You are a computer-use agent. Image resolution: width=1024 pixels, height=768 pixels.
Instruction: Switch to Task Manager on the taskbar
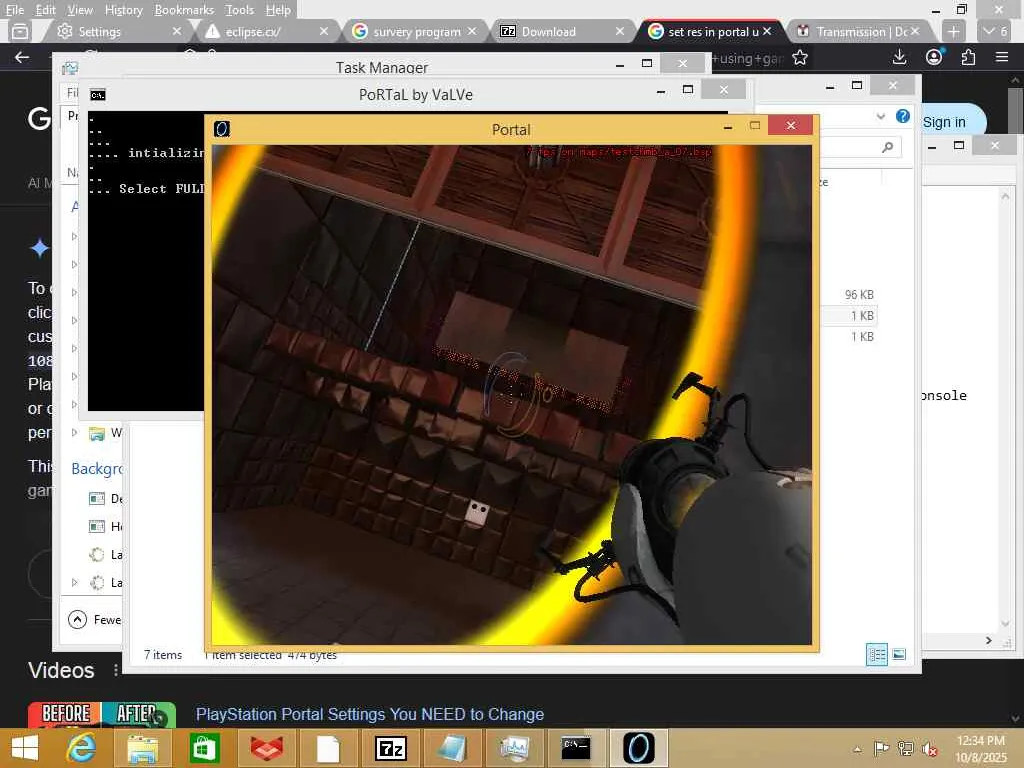pyautogui.click(x=514, y=748)
